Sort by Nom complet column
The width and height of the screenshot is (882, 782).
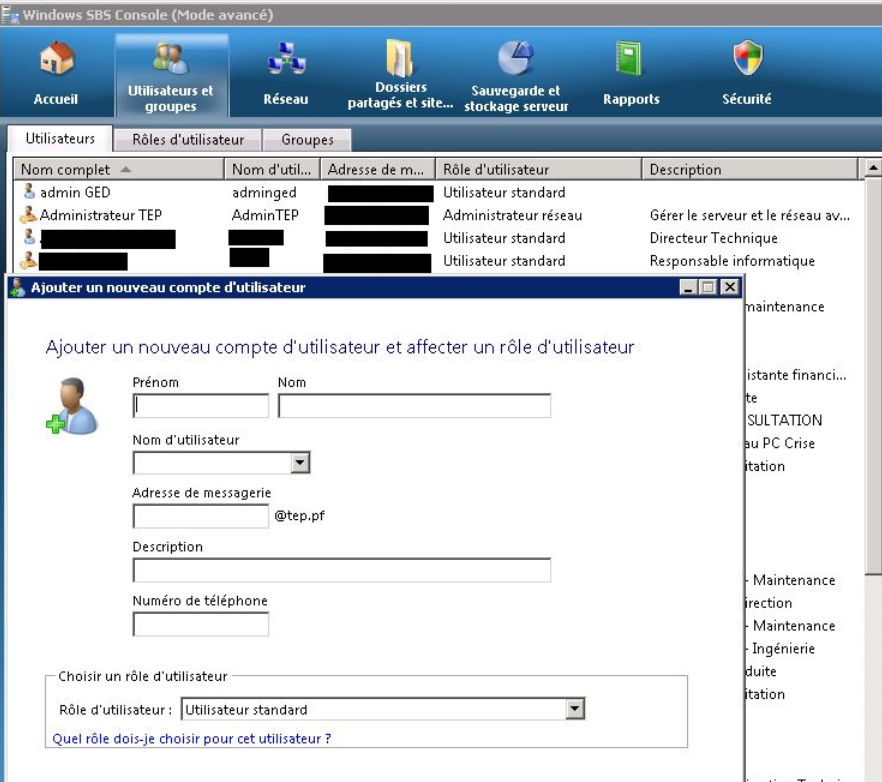pos(119,169)
